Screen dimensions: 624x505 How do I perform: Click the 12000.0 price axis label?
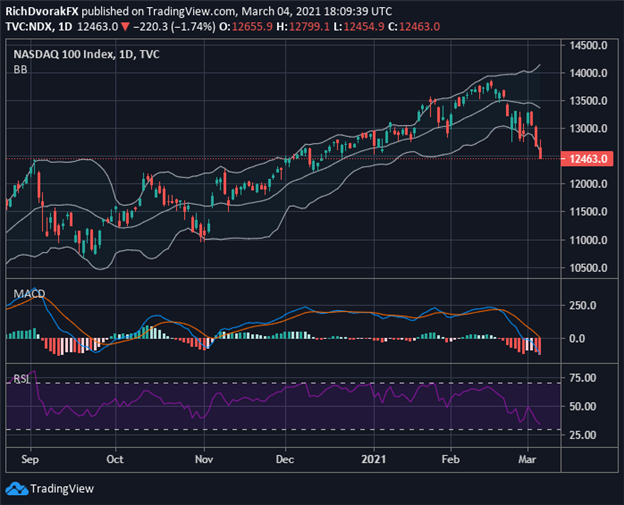[588, 184]
